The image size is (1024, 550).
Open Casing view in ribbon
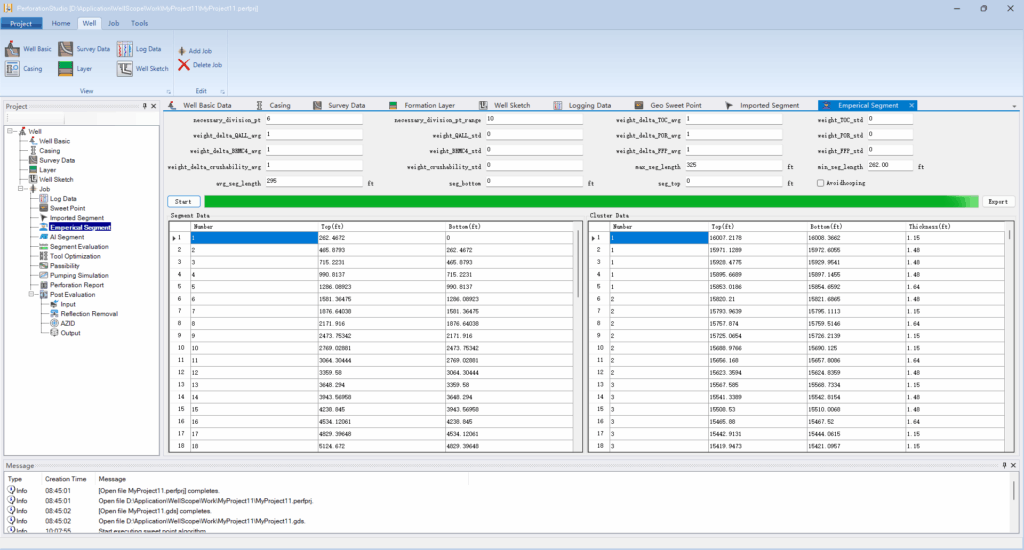(24, 69)
